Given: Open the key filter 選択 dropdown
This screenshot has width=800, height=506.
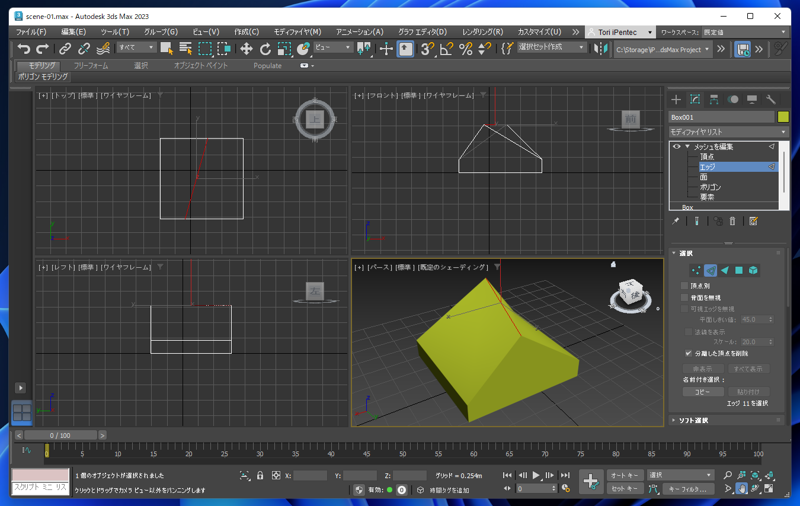Looking at the screenshot, I should click(x=680, y=475).
